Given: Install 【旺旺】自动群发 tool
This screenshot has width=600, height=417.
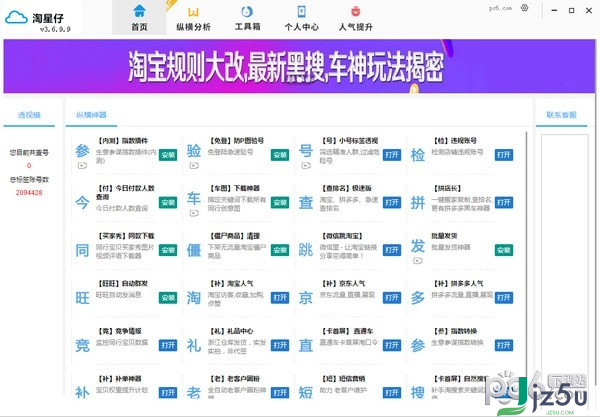Looking at the screenshot, I should pos(168,298).
